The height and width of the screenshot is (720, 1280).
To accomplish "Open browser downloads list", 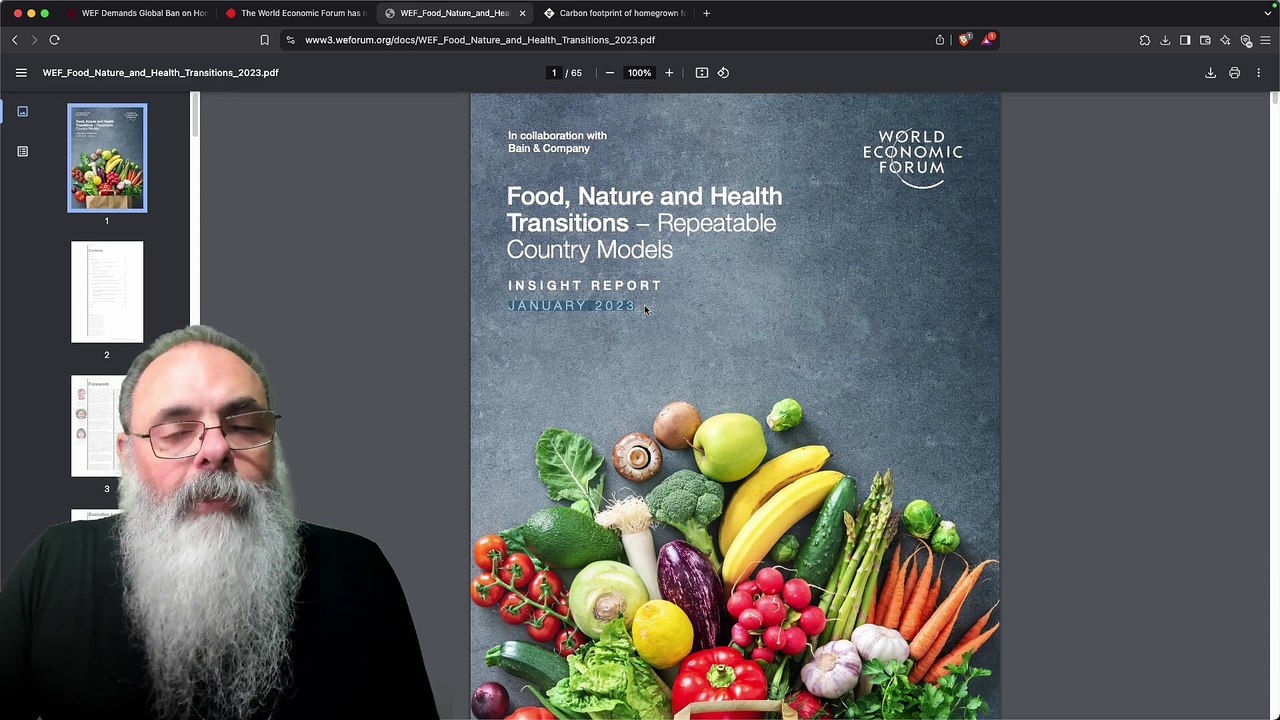I will click(x=1165, y=40).
